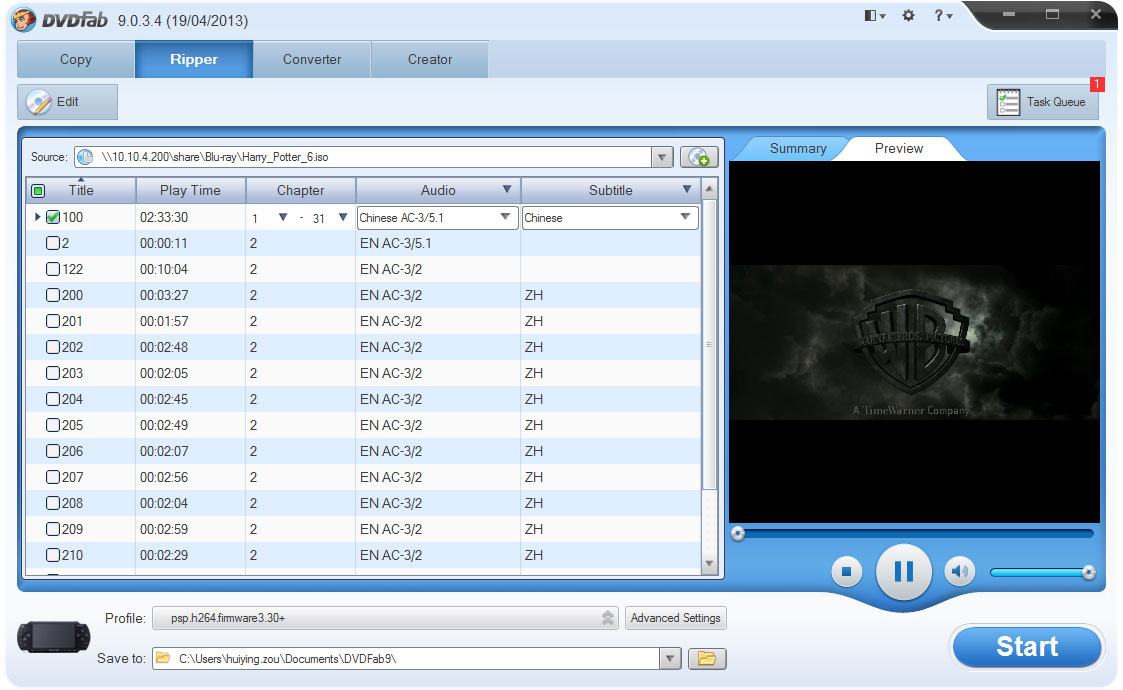
Task: Click the preview seek bar track
Action: pos(913,533)
